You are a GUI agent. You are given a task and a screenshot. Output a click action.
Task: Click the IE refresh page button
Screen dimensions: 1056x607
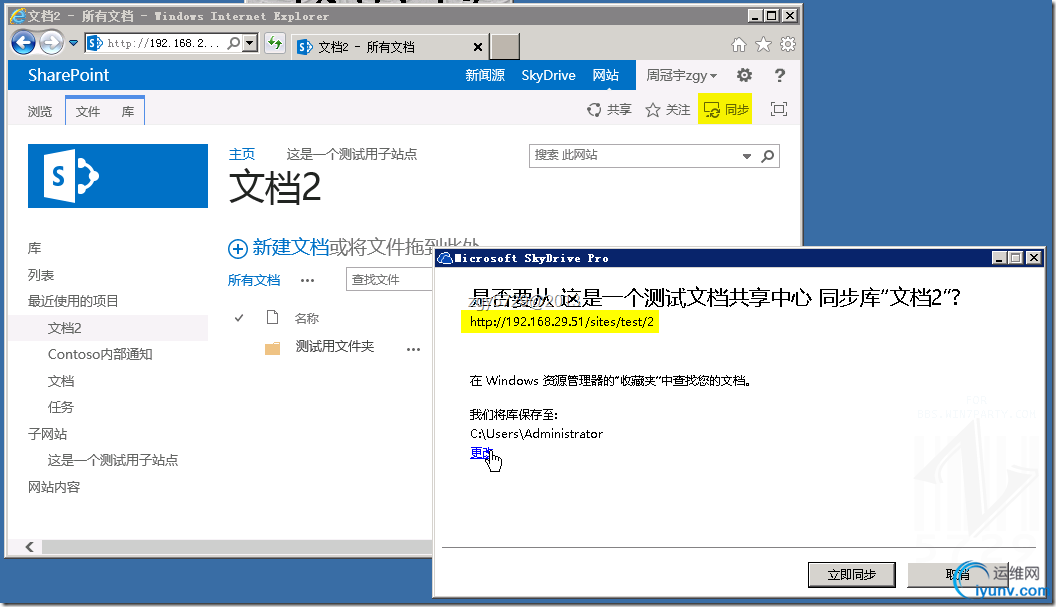tap(275, 44)
